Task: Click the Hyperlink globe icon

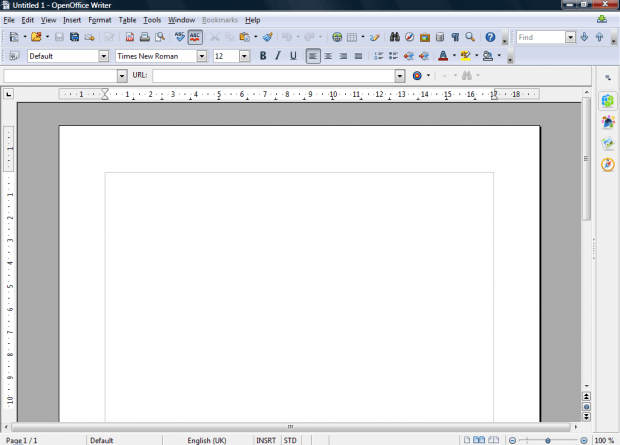Action: [x=337, y=37]
